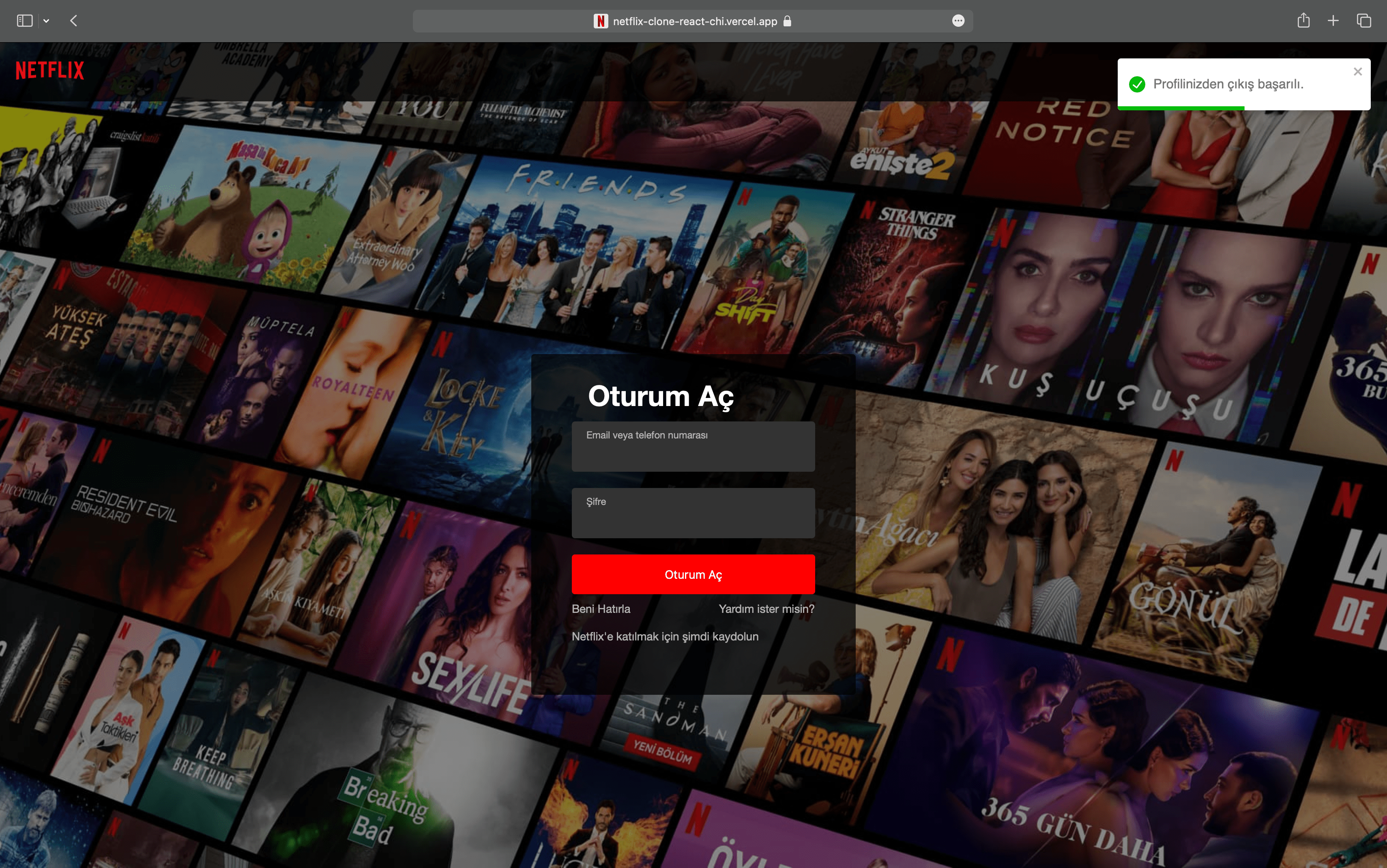Click the green checkmark success icon

pyautogui.click(x=1137, y=84)
